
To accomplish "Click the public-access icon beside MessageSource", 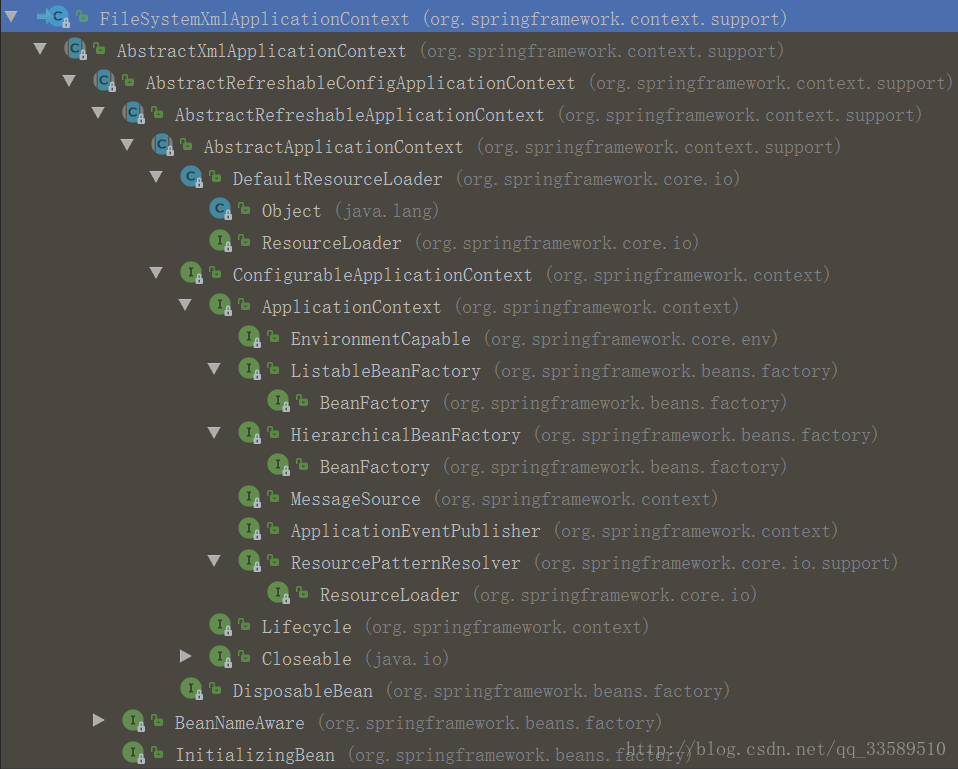I will point(274,497).
